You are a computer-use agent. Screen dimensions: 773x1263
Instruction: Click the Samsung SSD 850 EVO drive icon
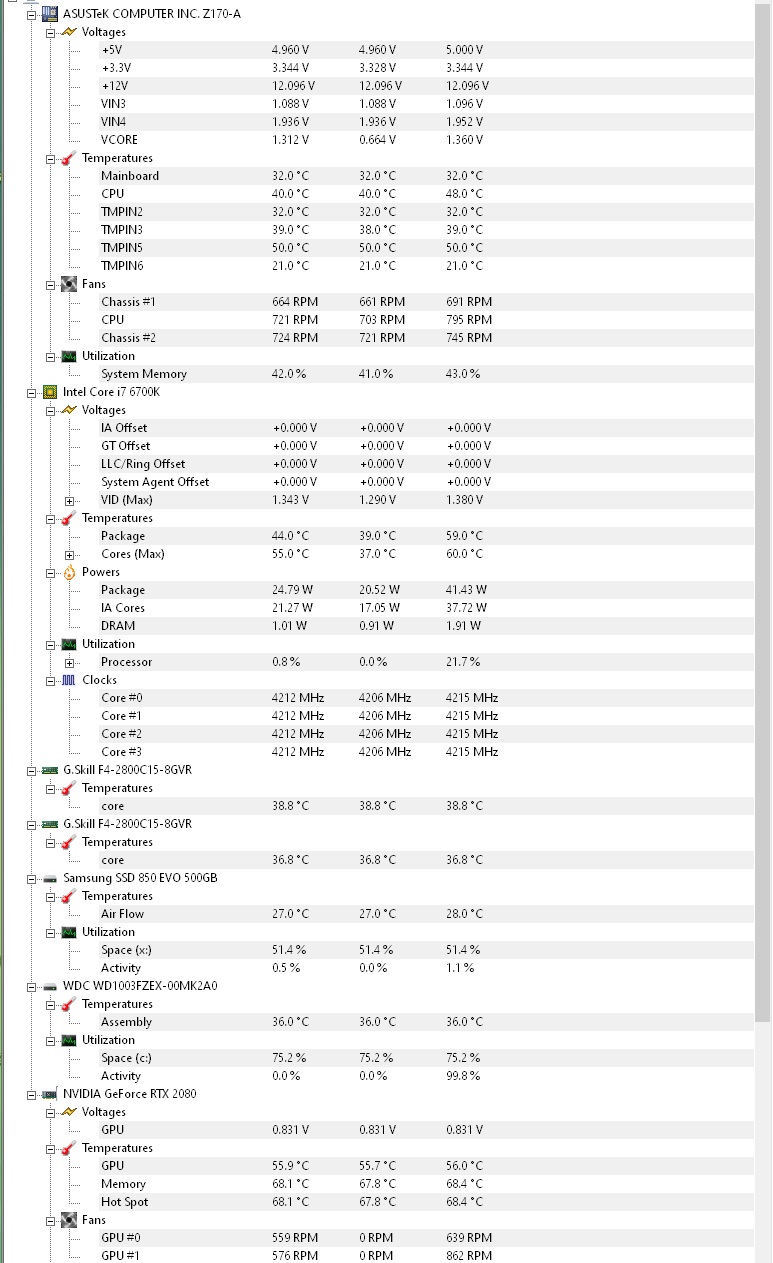pos(49,878)
